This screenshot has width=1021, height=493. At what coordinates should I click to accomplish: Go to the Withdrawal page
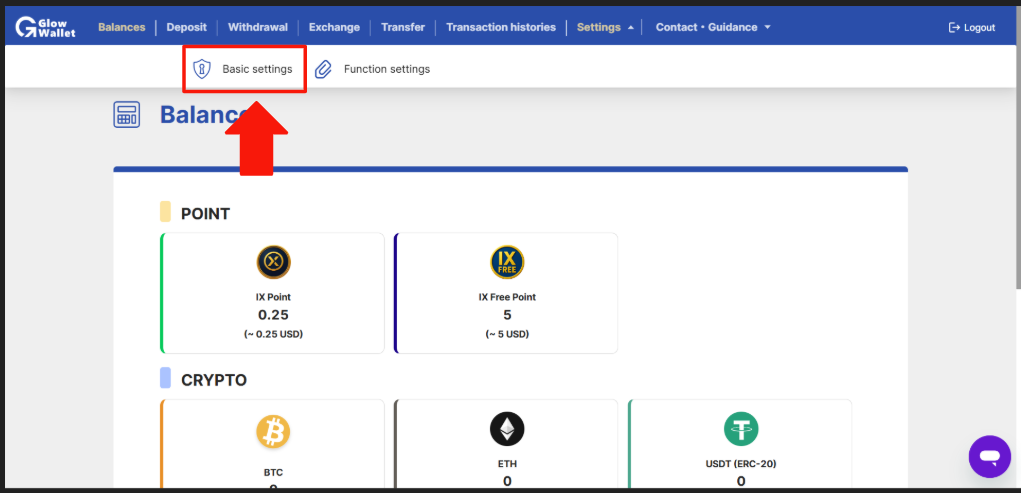click(257, 27)
